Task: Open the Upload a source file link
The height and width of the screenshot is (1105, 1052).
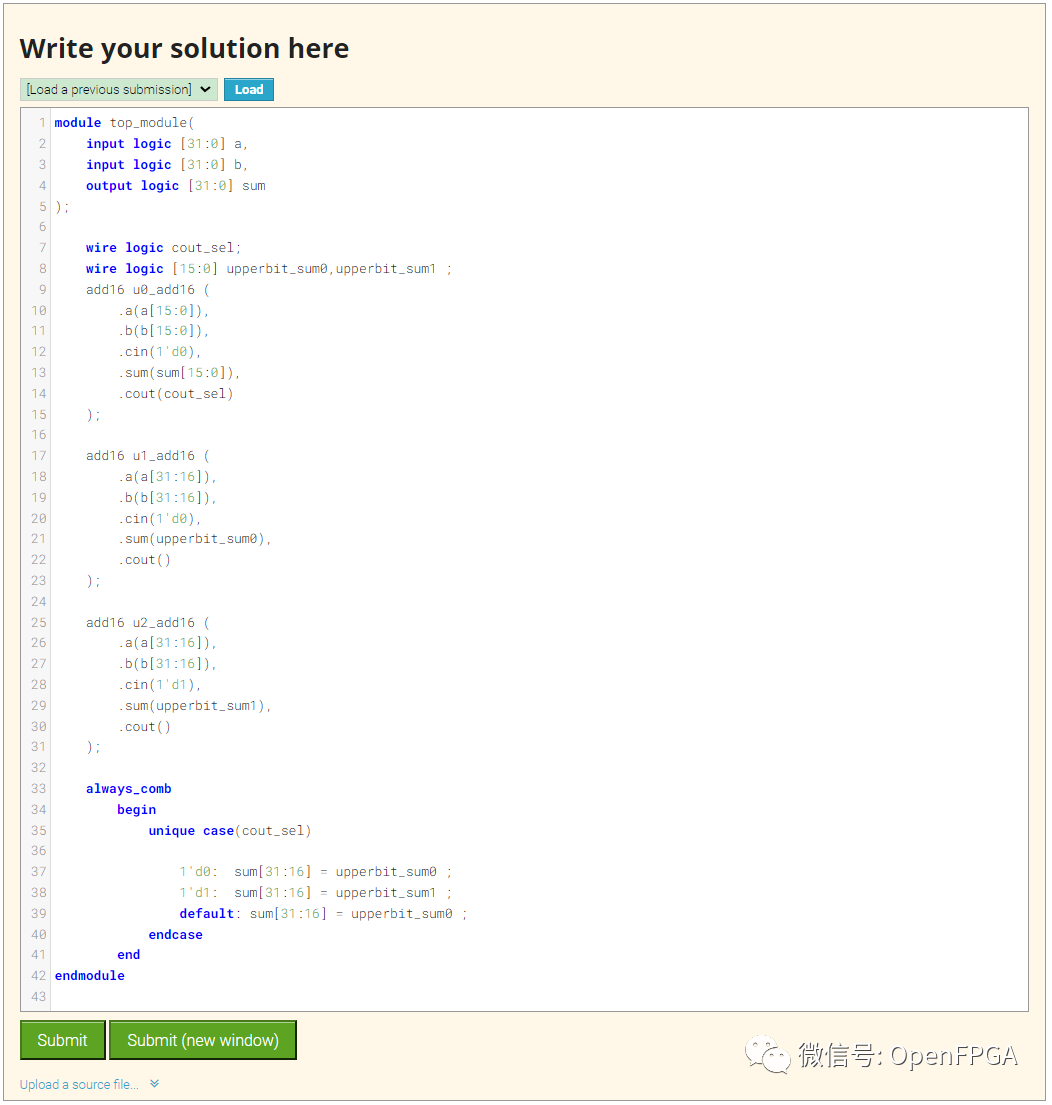Action: point(79,1085)
